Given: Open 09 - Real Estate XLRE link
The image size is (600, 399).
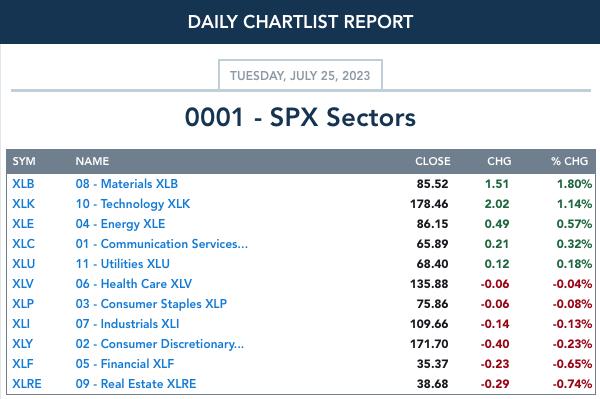Looking at the screenshot, I should pyautogui.click(x=136, y=383).
